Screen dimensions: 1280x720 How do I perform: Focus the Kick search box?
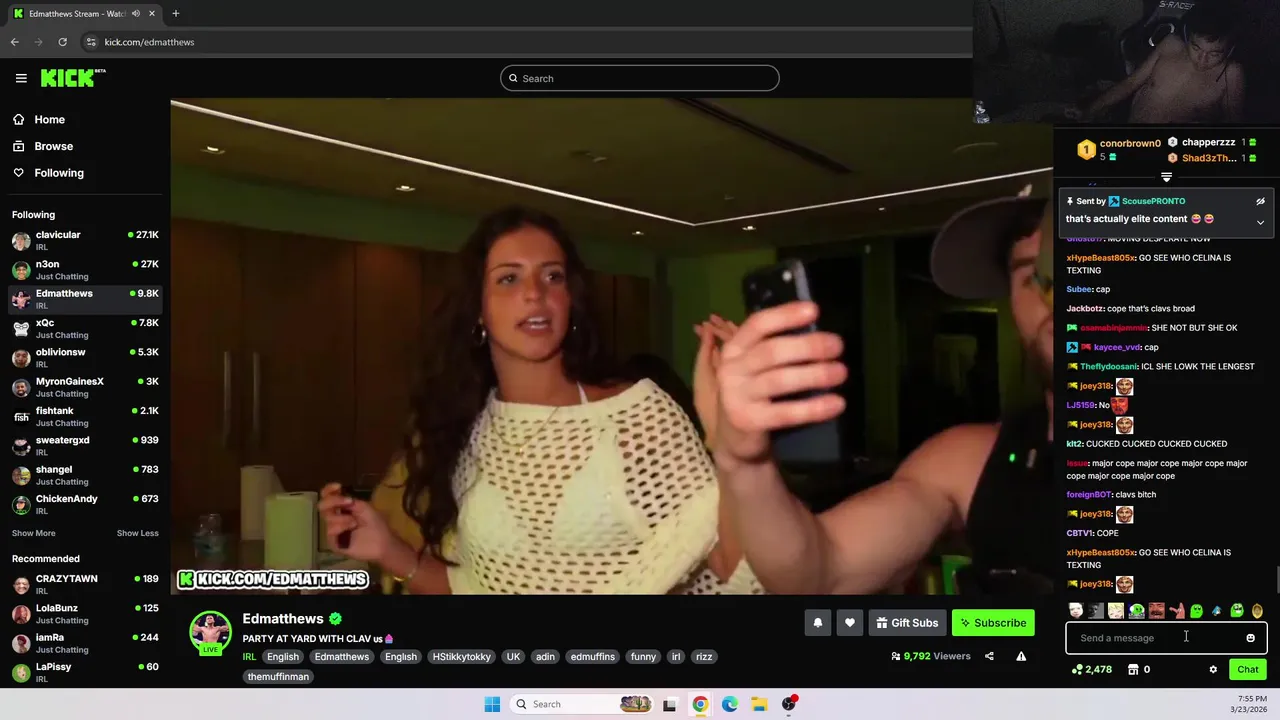[x=640, y=78]
